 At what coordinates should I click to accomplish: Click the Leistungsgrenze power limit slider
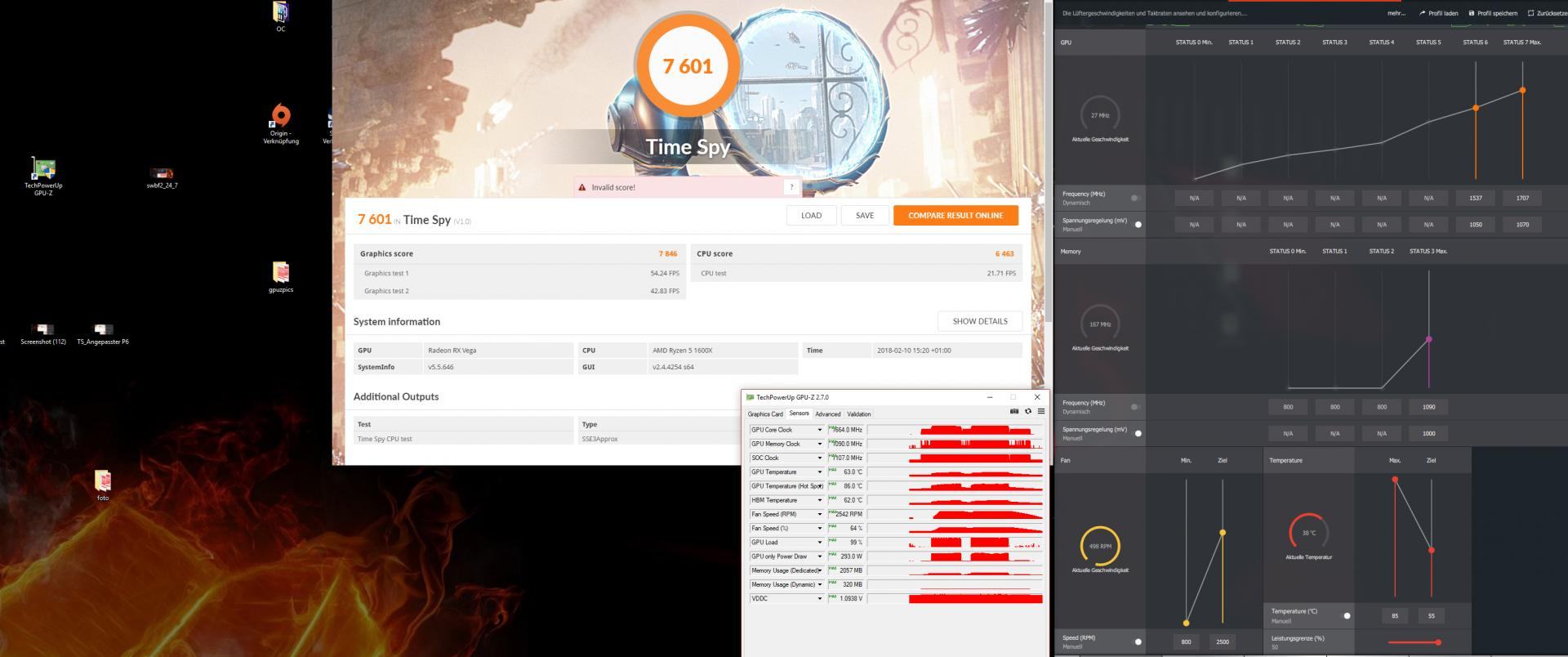coord(1414,642)
